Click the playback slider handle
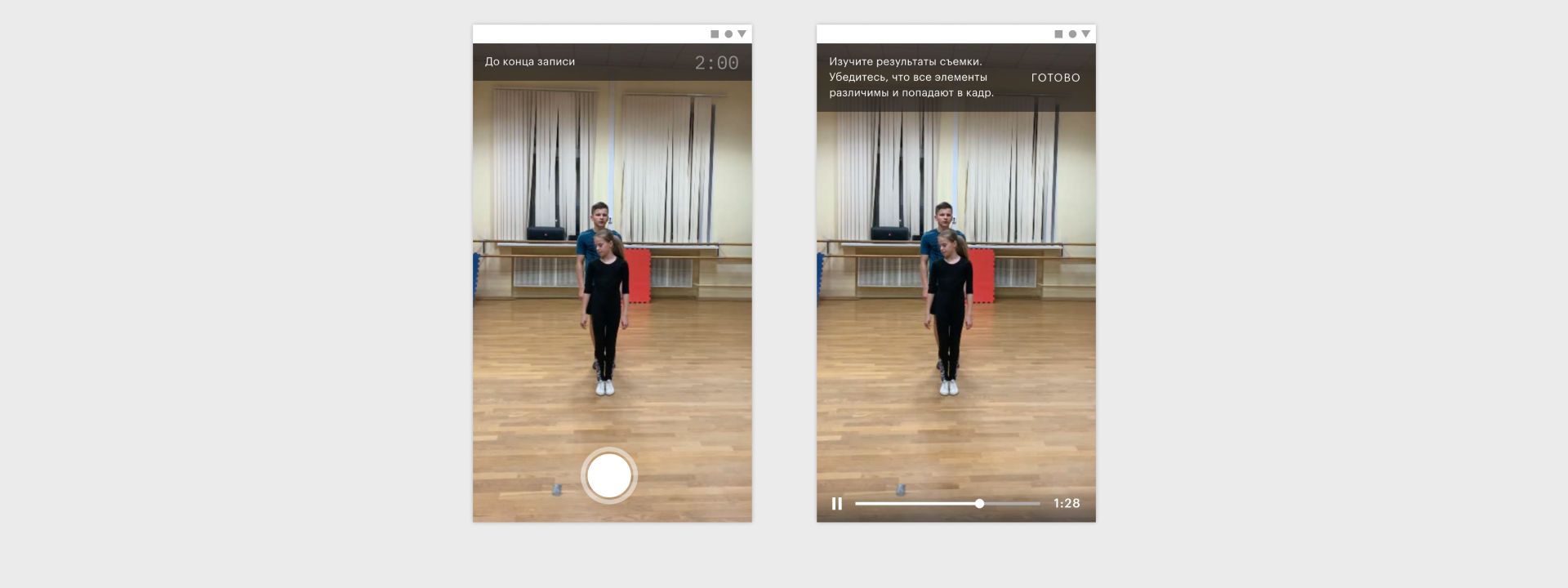Image resolution: width=1568 pixels, height=588 pixels. point(979,504)
